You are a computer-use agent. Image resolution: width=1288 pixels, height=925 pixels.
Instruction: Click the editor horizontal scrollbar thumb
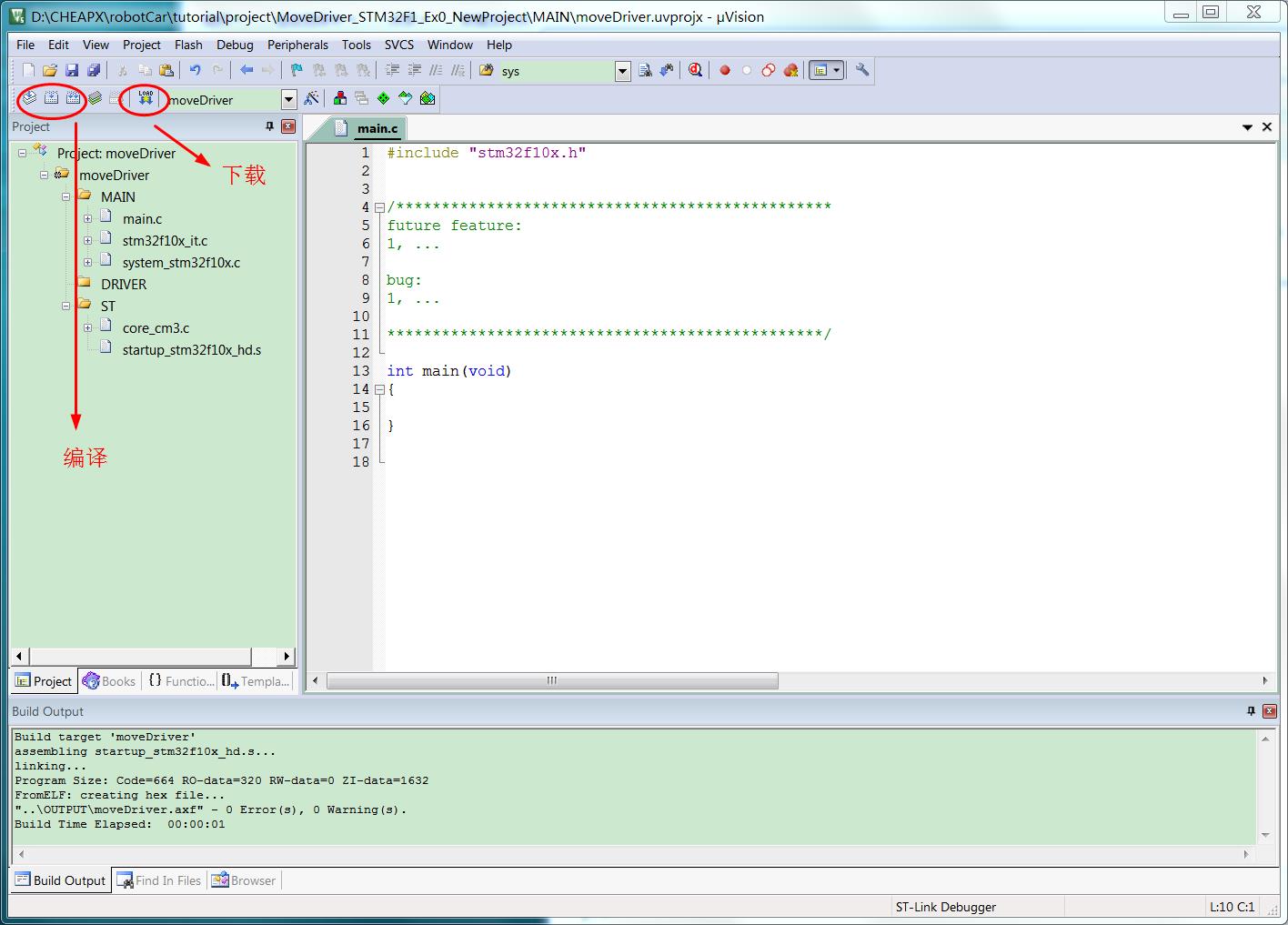[551, 681]
